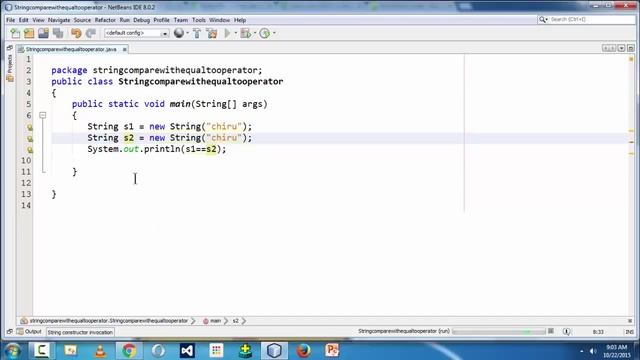Open the Source menu
640x360 pixels.
[x=82, y=20]
